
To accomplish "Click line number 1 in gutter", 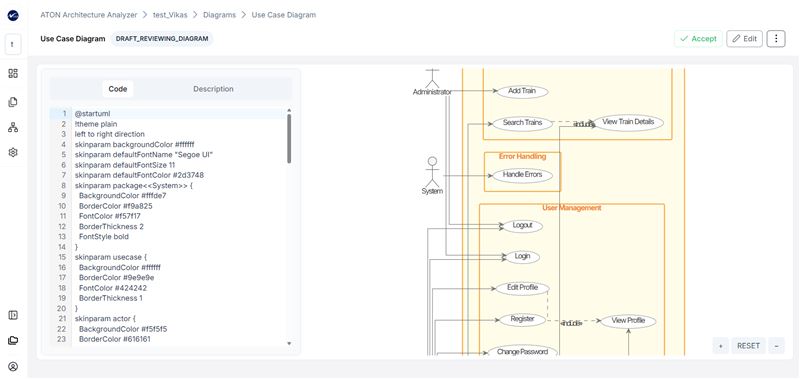I will [x=65, y=113].
